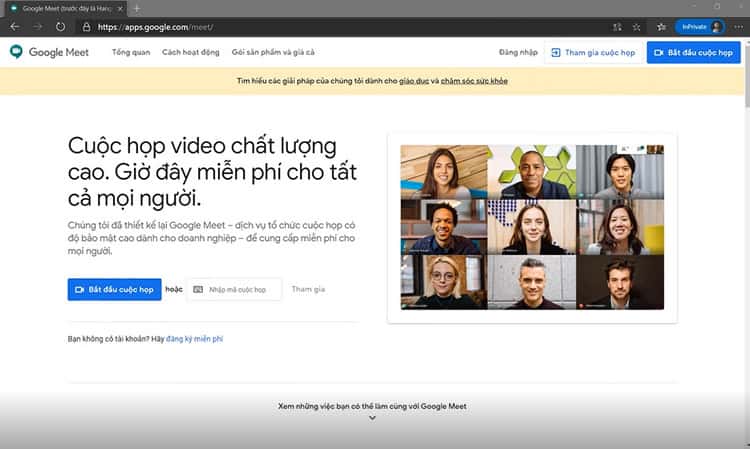The height and width of the screenshot is (449, 750).
Task: Click the Tham gia button beside code field
Action: [x=309, y=289]
